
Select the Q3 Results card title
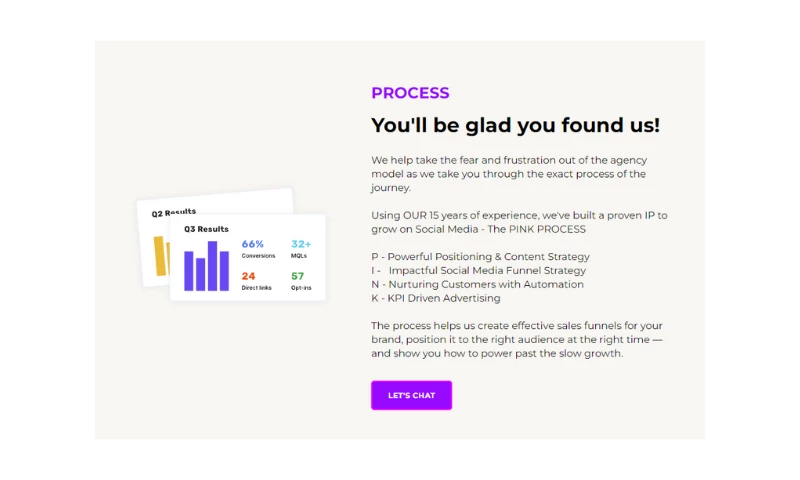coord(206,229)
